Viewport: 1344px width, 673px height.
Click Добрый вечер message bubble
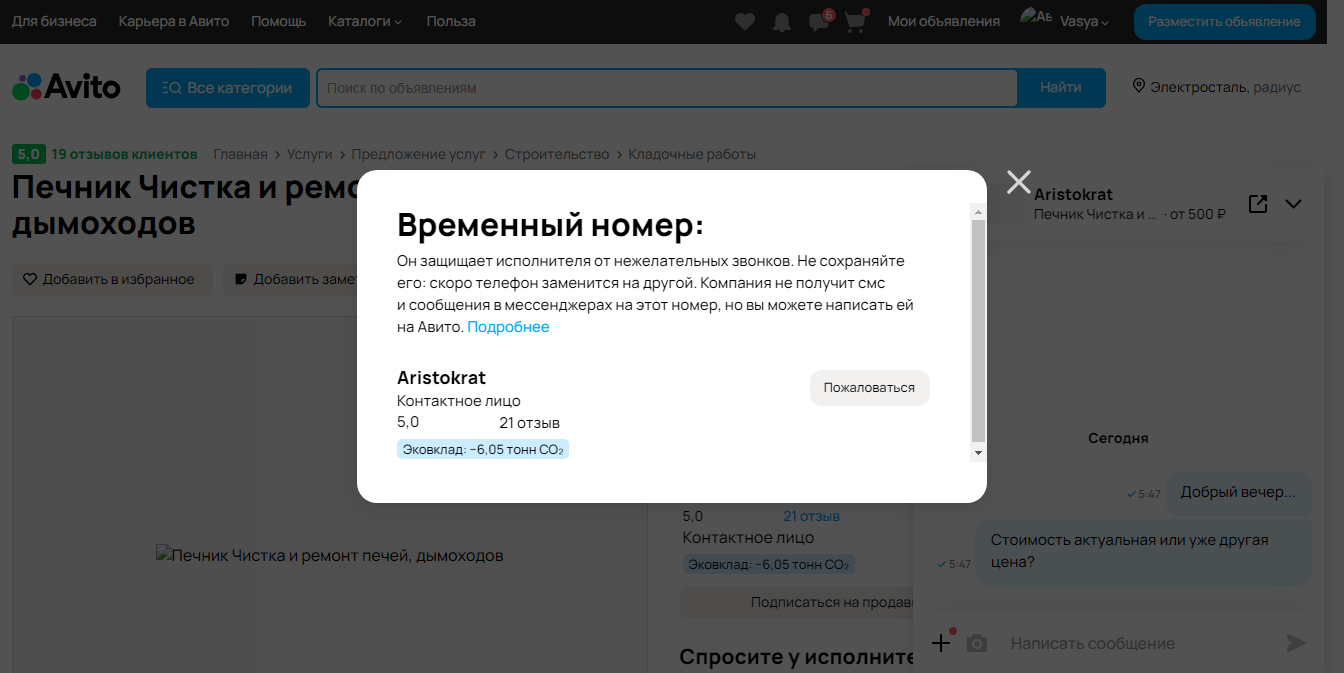pos(1238,493)
